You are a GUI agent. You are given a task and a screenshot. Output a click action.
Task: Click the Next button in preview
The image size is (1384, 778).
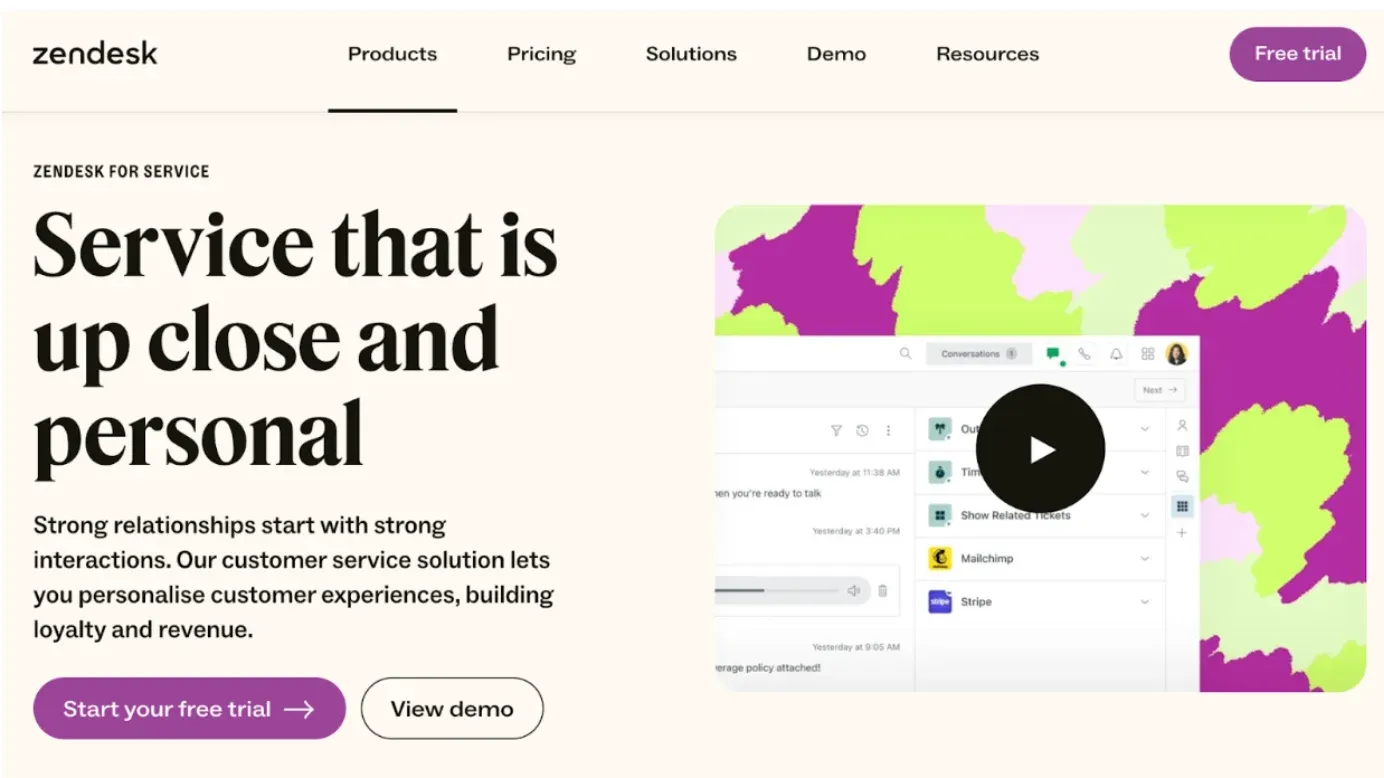pos(1160,390)
